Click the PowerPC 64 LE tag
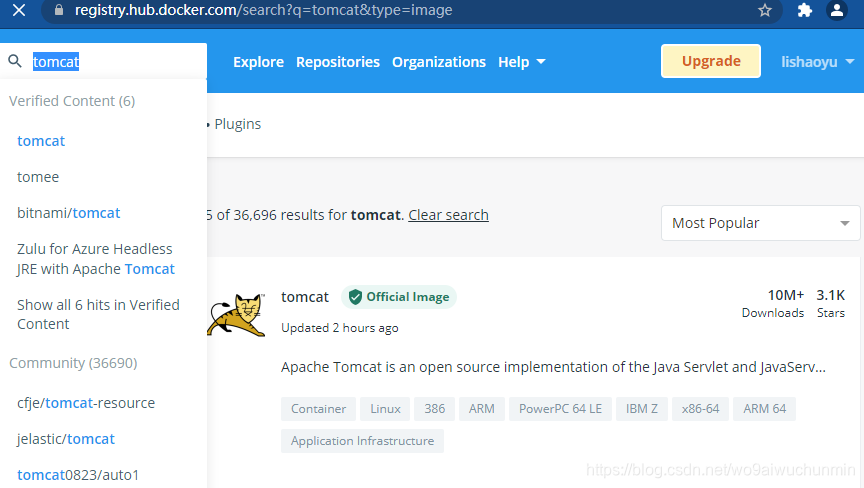 coord(560,409)
